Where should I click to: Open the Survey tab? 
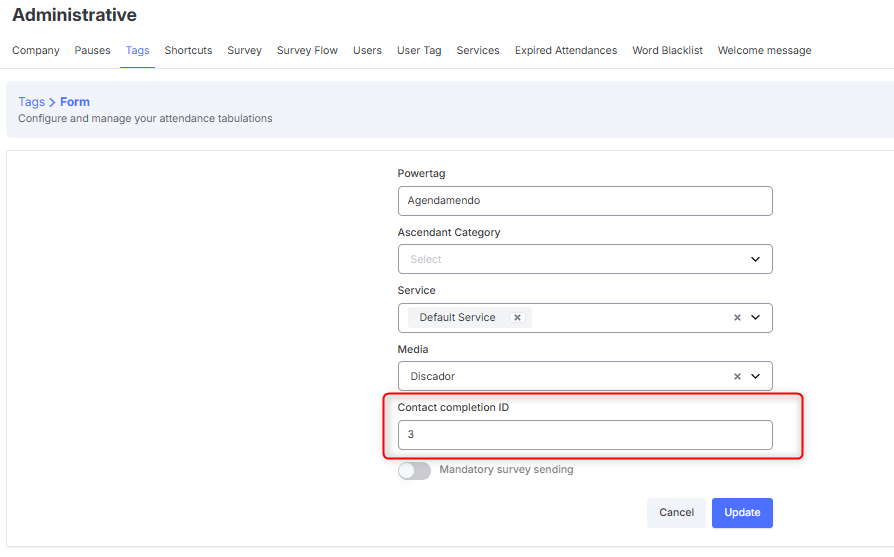coord(245,50)
